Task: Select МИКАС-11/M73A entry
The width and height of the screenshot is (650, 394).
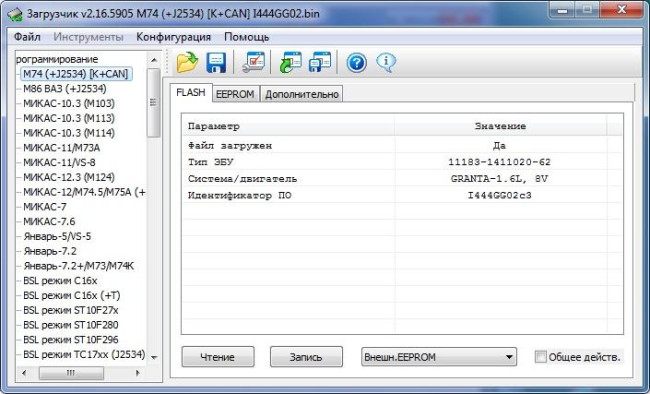Action: point(61,148)
